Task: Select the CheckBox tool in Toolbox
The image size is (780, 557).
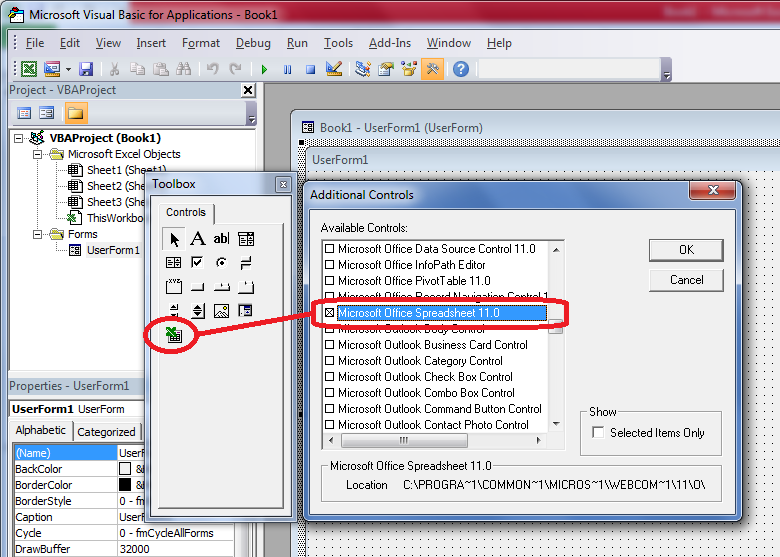Action: click(197, 263)
